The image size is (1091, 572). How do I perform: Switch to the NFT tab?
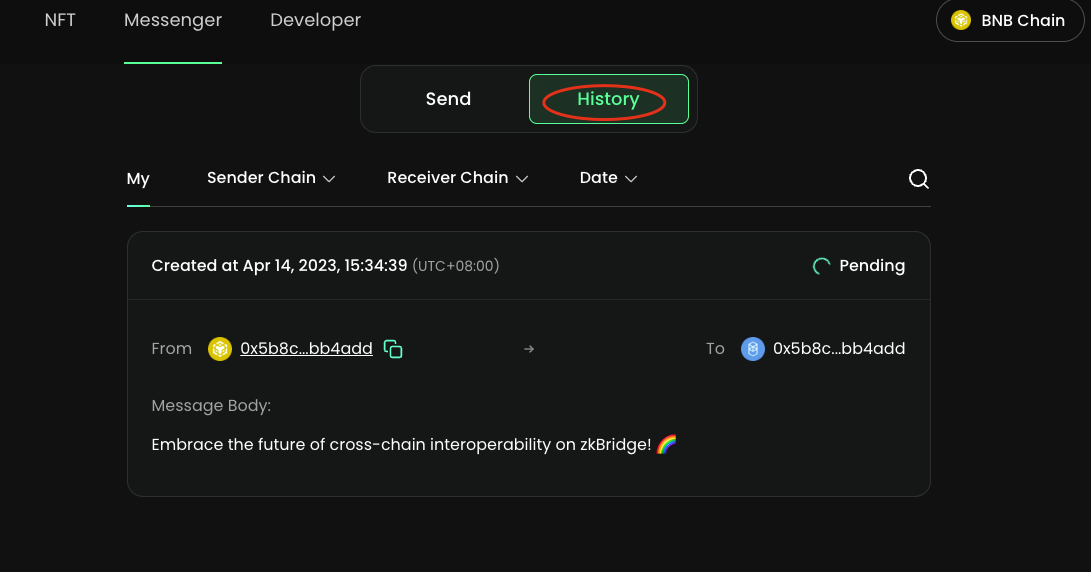pyautogui.click(x=60, y=20)
